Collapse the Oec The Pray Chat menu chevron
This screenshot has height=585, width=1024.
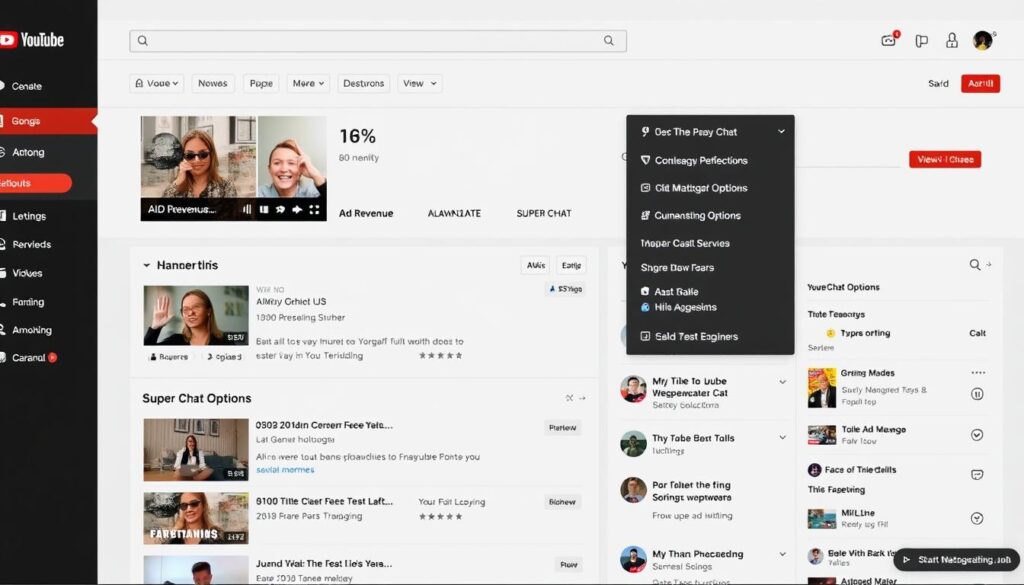(x=781, y=131)
